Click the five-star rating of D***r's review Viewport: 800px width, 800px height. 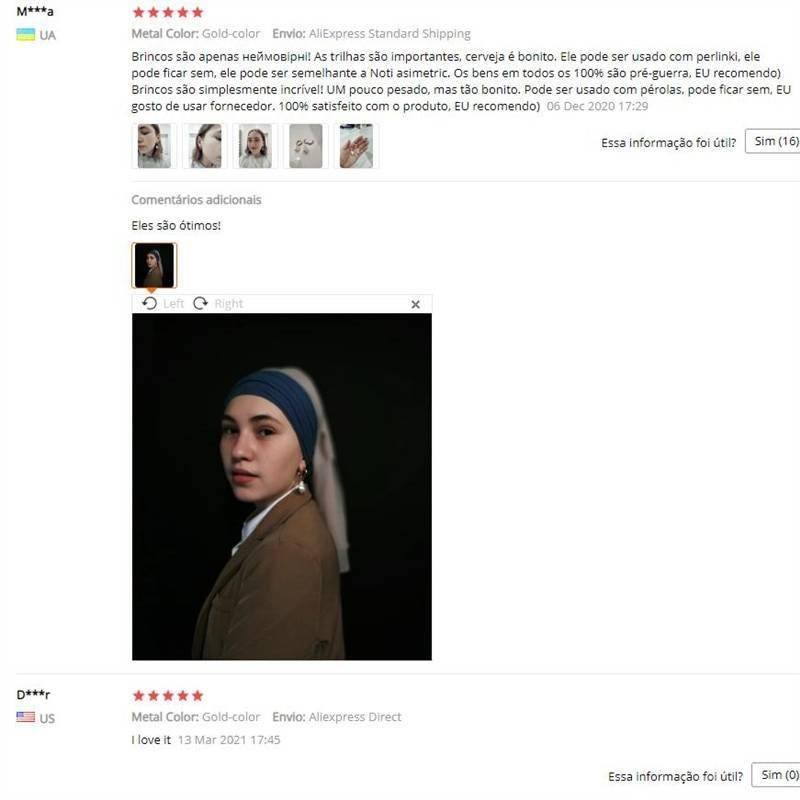pyautogui.click(x=168, y=695)
